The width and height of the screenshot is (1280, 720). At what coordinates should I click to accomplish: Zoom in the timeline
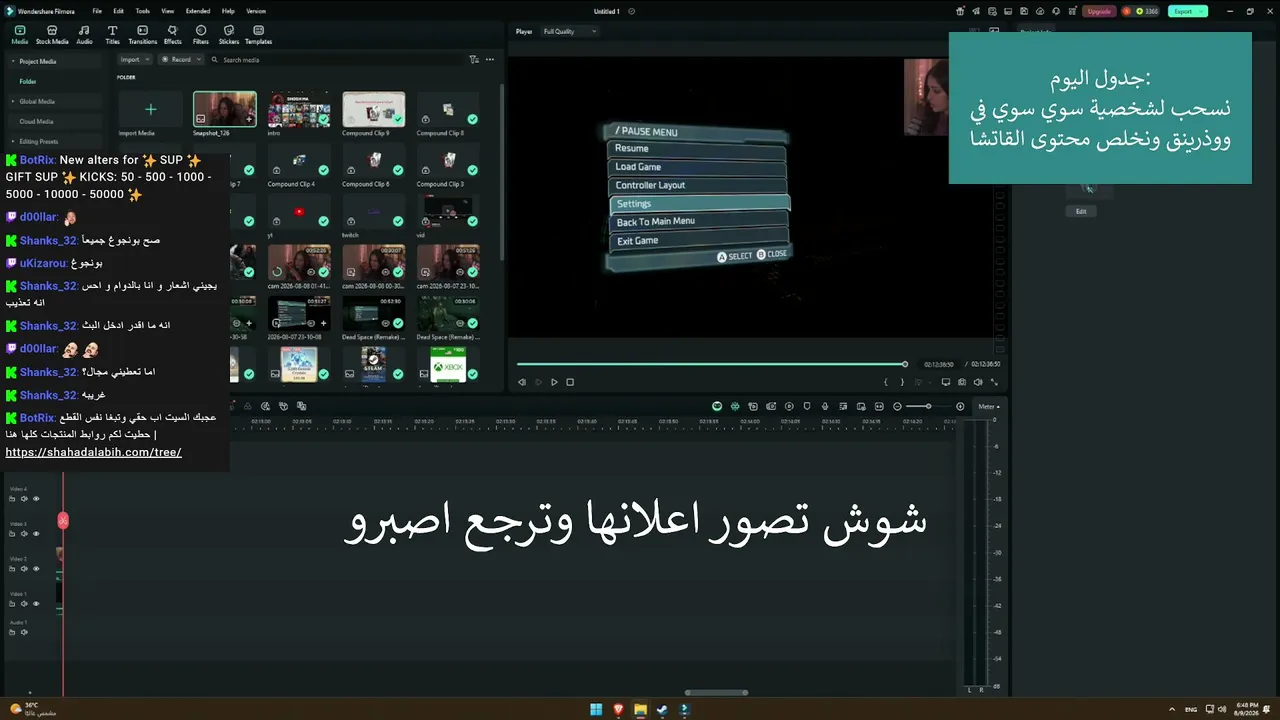pyautogui.click(x=961, y=406)
